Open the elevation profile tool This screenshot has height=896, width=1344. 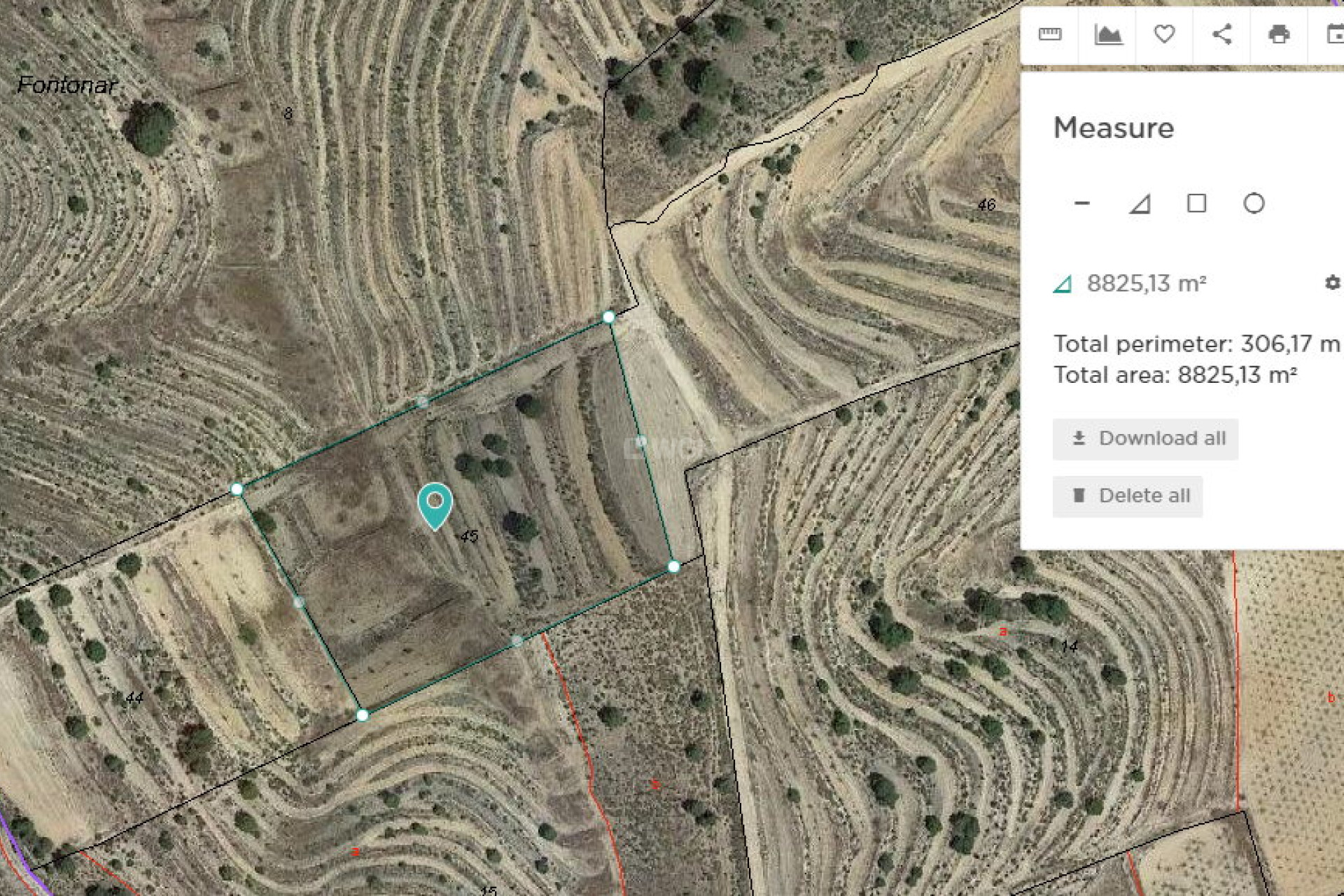[x=1109, y=34]
